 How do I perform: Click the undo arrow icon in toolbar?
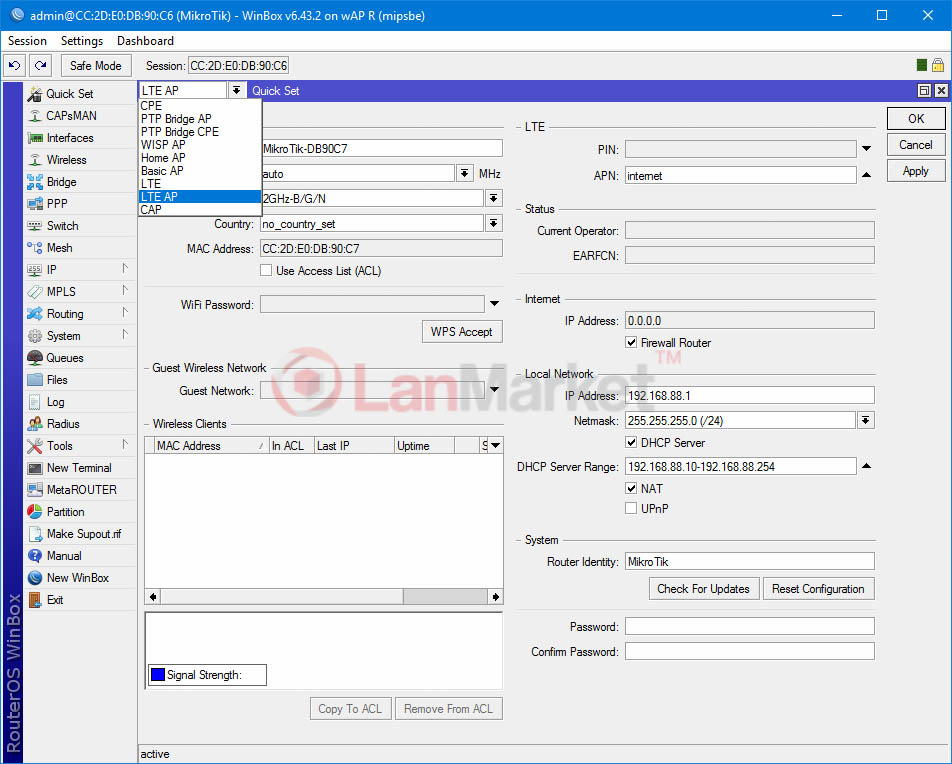(x=14, y=66)
